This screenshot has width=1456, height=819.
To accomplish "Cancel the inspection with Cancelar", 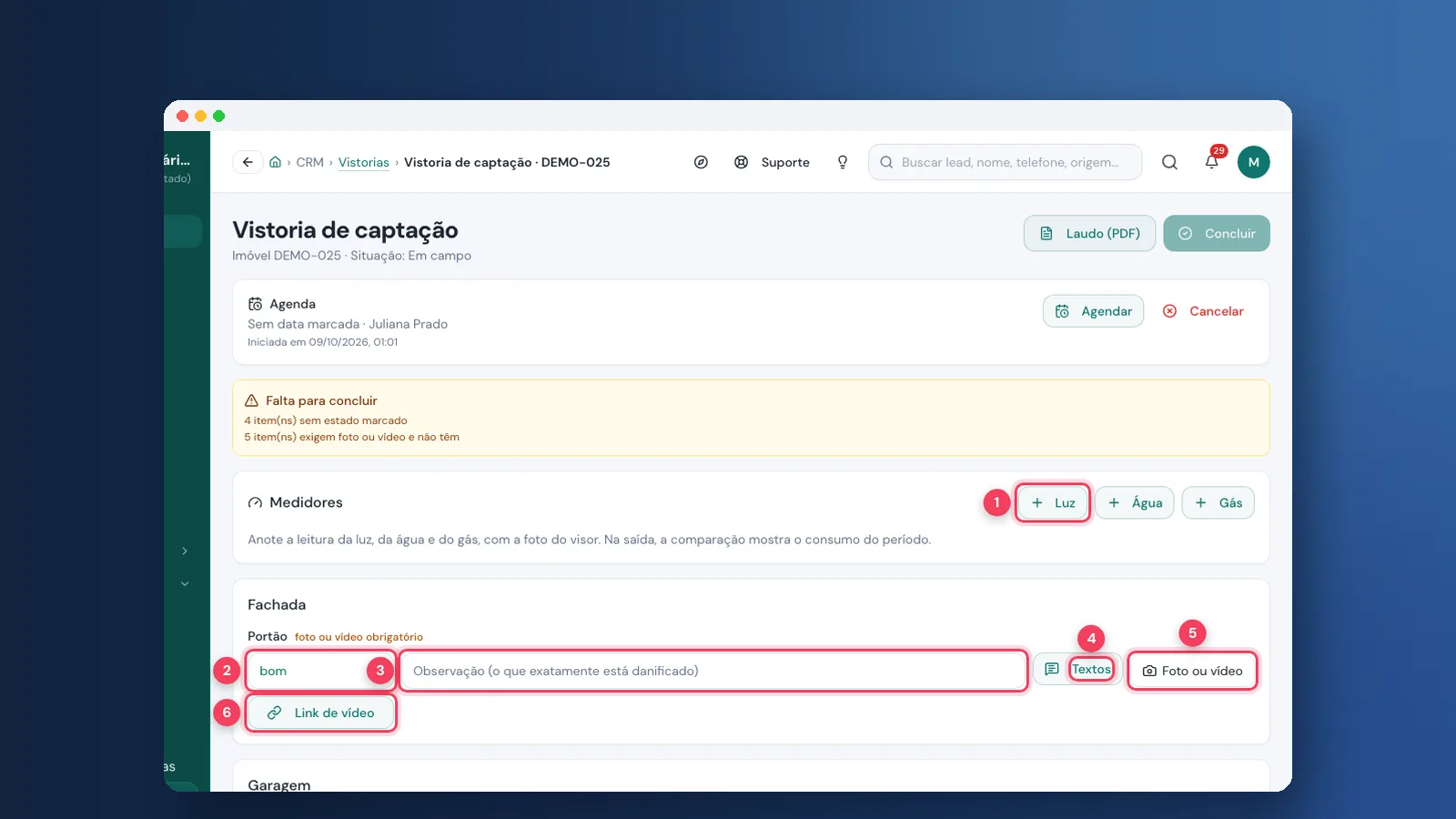I will 1203,311.
